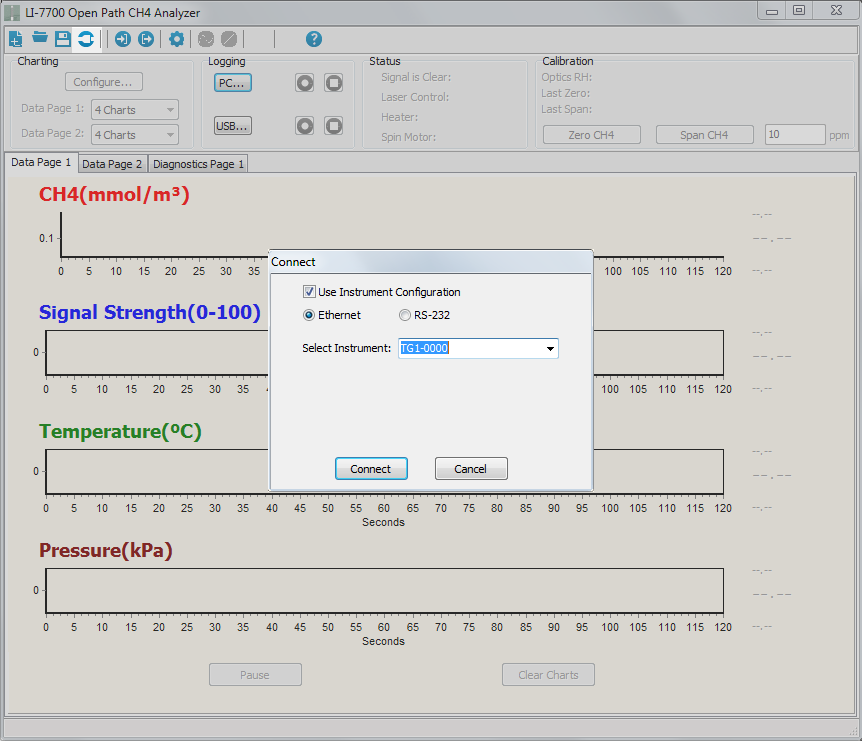
Task: Open help with the question mark icon
Action: click(314, 39)
